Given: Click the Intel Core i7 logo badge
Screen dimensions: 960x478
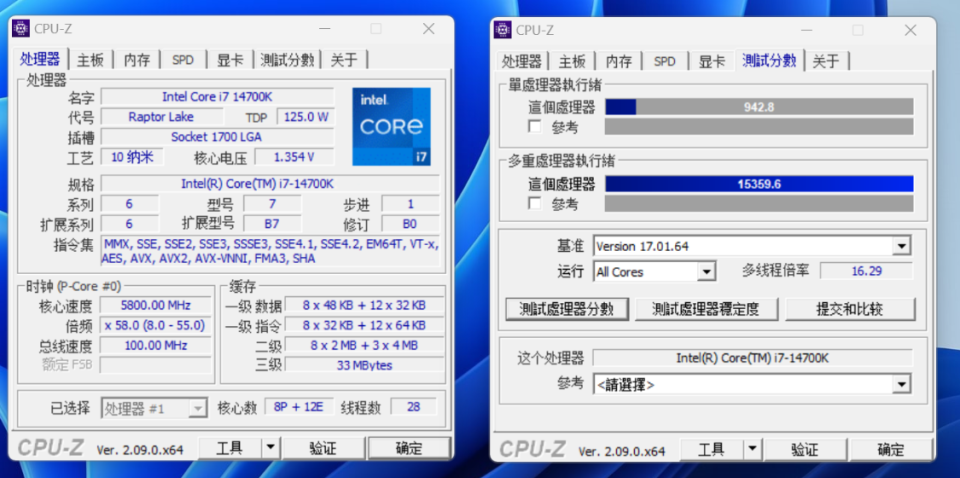Looking at the screenshot, I should click(391, 126).
